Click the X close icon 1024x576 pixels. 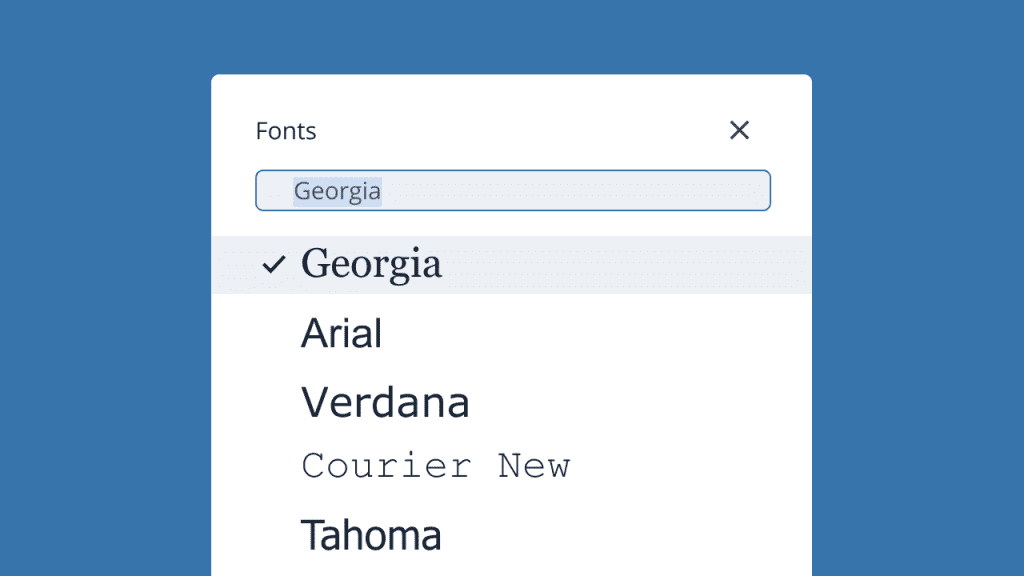point(739,130)
